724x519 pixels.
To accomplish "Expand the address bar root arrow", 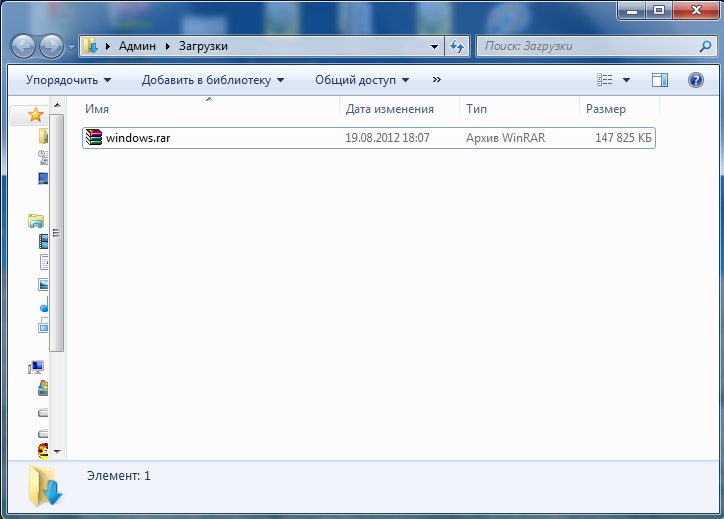I will [x=108, y=46].
